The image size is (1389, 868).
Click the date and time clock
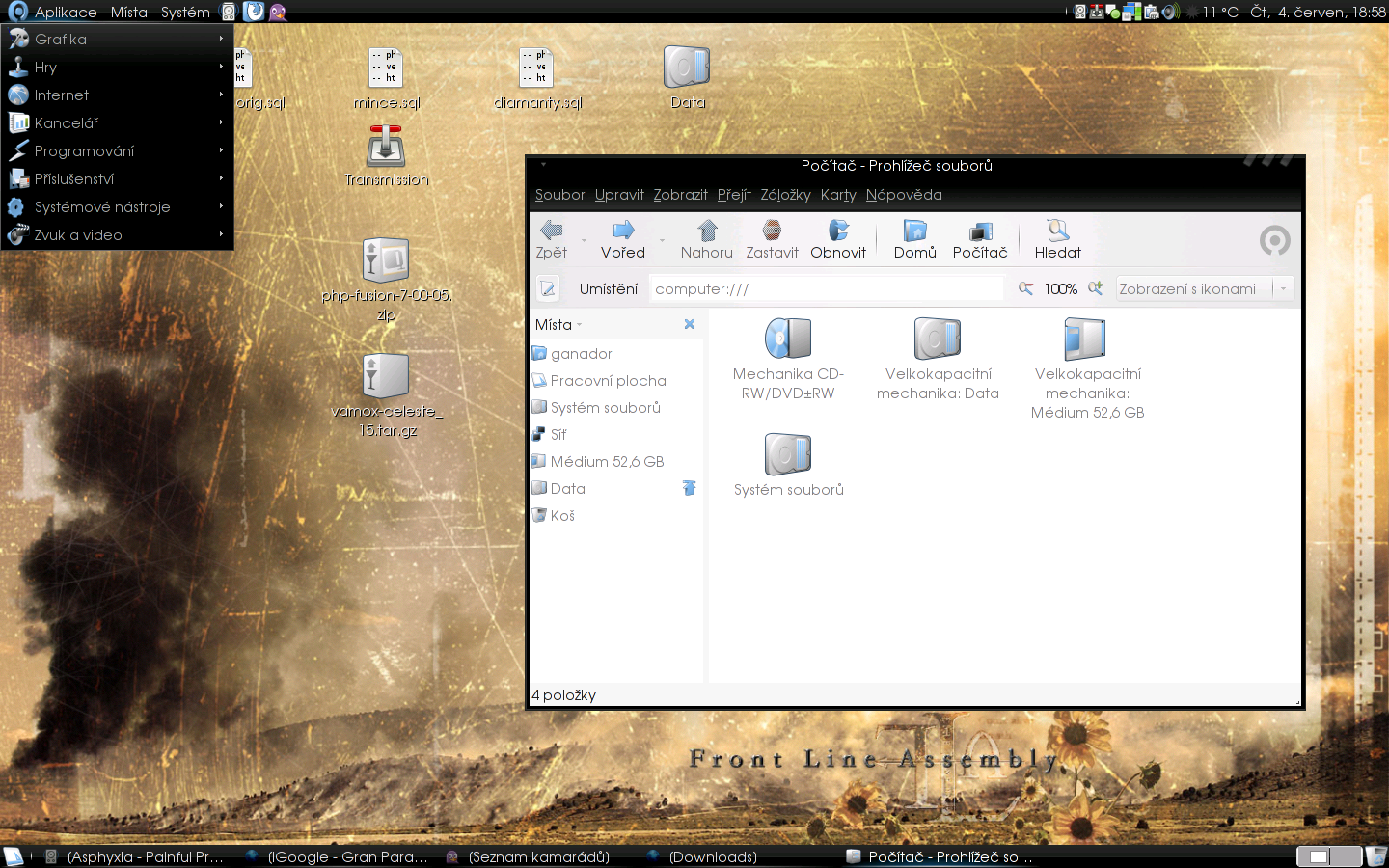(1318, 12)
